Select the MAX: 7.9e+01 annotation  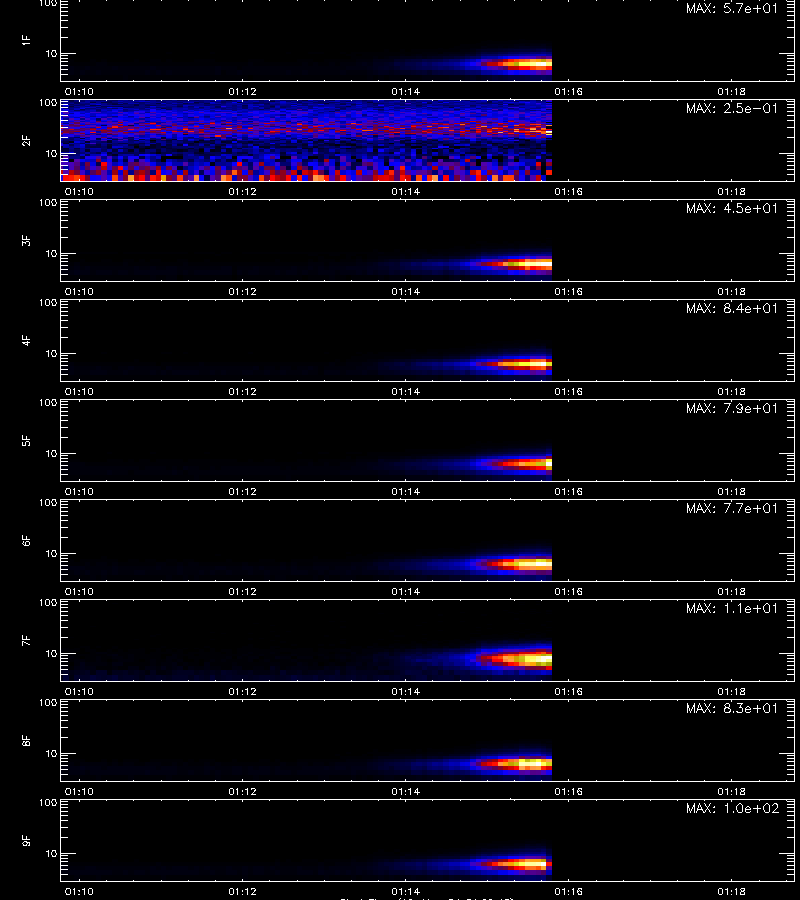click(x=732, y=408)
